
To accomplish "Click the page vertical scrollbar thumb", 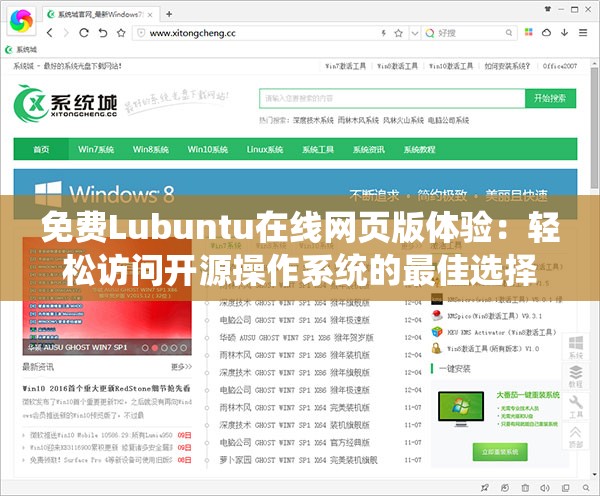I will click(x=594, y=126).
